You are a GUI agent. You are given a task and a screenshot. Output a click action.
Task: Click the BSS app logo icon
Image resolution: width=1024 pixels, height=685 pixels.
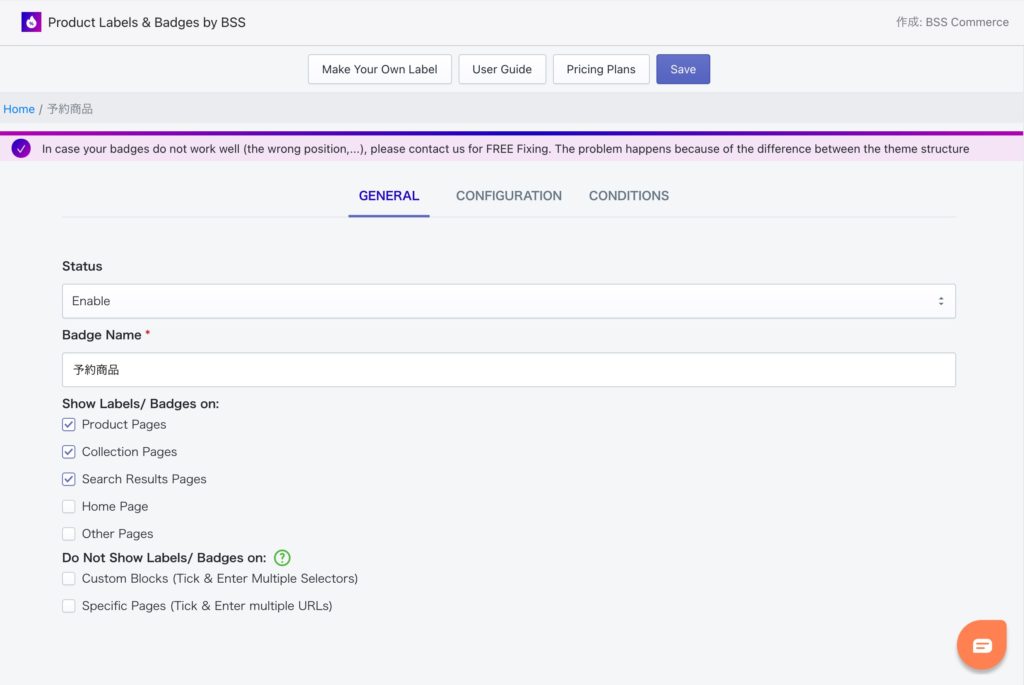(x=31, y=22)
